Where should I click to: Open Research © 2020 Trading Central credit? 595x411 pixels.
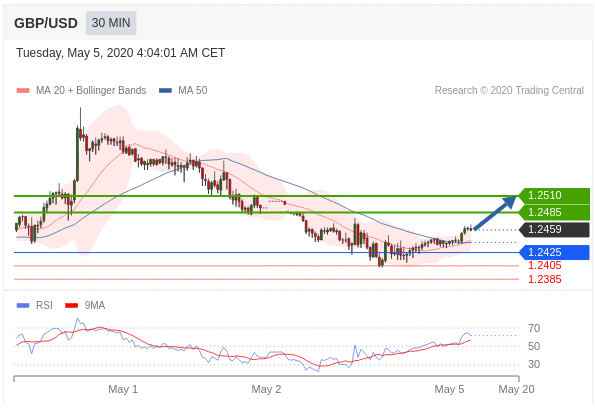click(509, 90)
